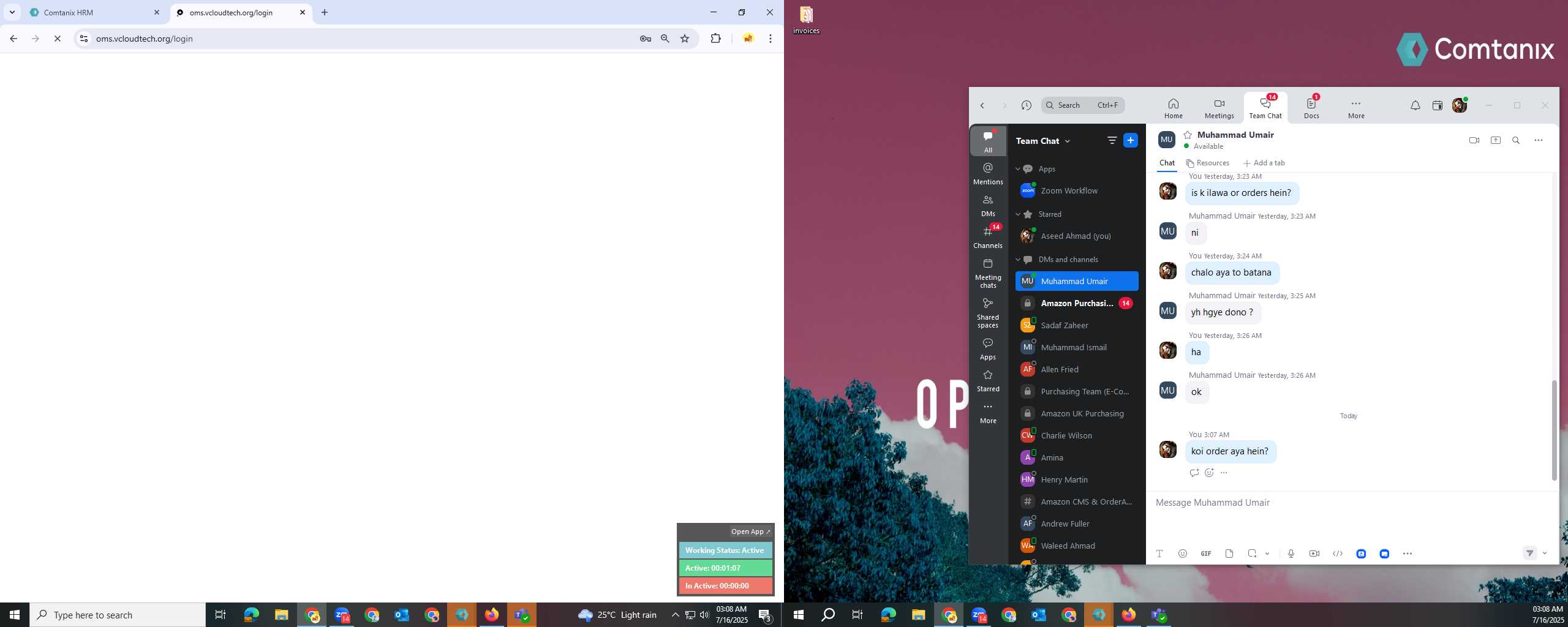Toggle star next to Muhammad Umair's name
This screenshot has width=1568, height=627.
[x=1188, y=135]
